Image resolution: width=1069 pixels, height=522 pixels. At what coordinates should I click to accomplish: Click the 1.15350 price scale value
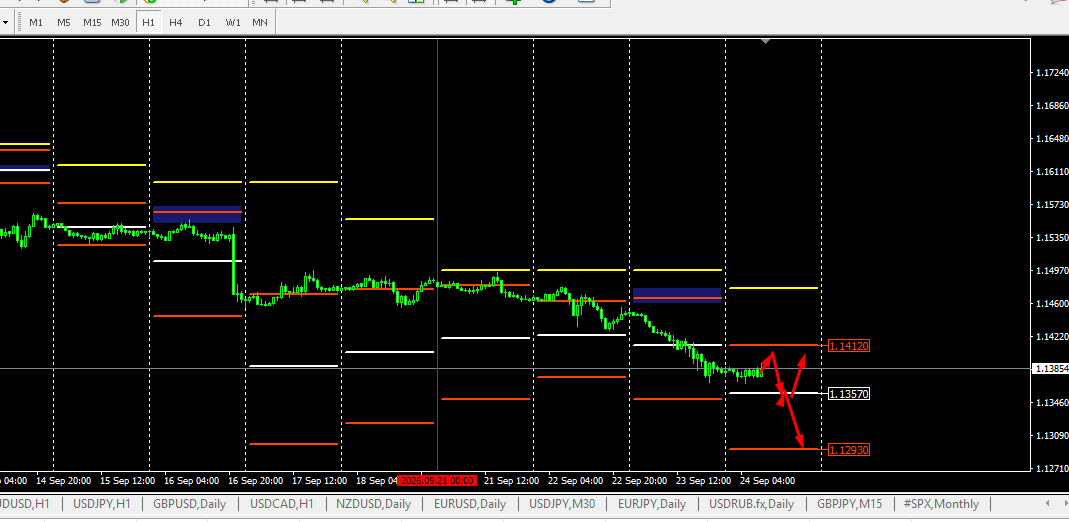[x=1051, y=237]
